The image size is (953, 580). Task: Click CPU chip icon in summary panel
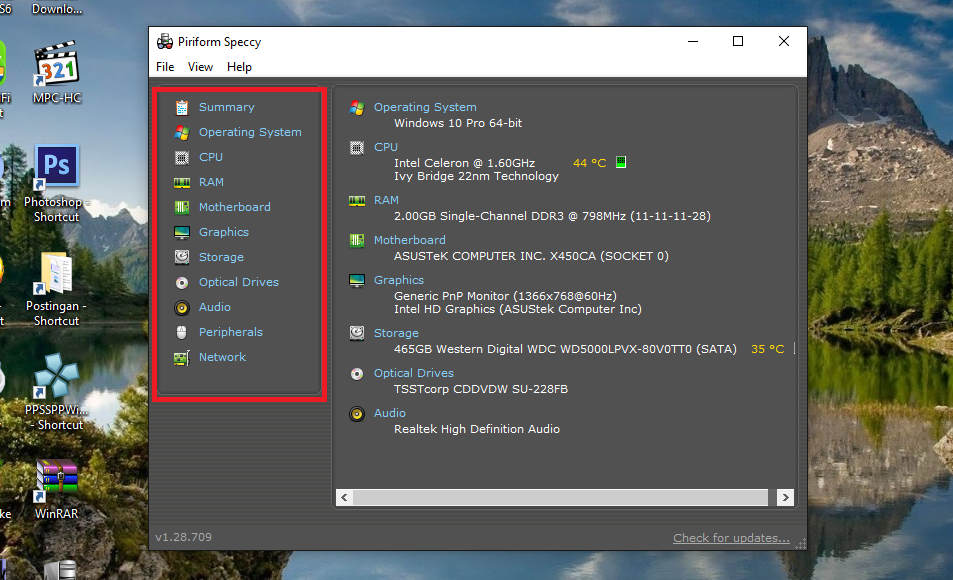pyautogui.click(x=357, y=148)
